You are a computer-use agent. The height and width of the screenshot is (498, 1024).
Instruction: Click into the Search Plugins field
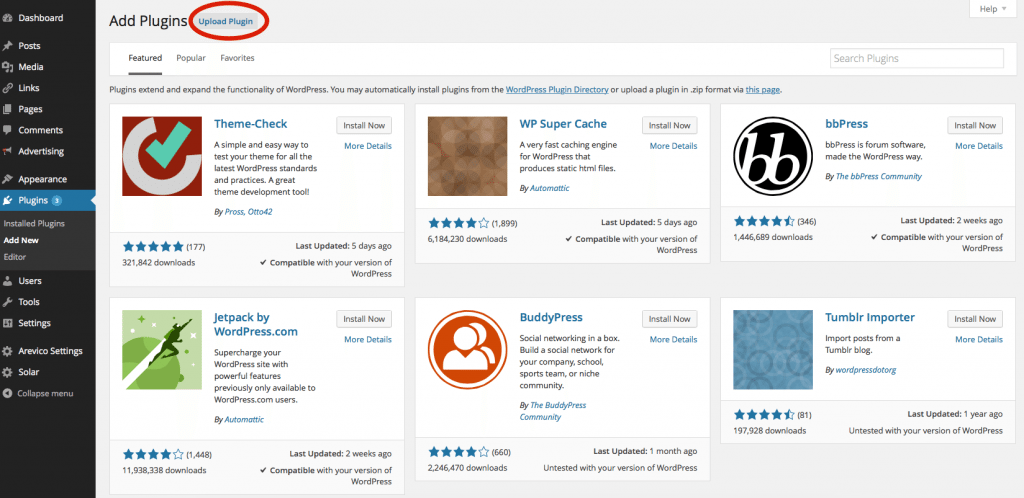917,58
